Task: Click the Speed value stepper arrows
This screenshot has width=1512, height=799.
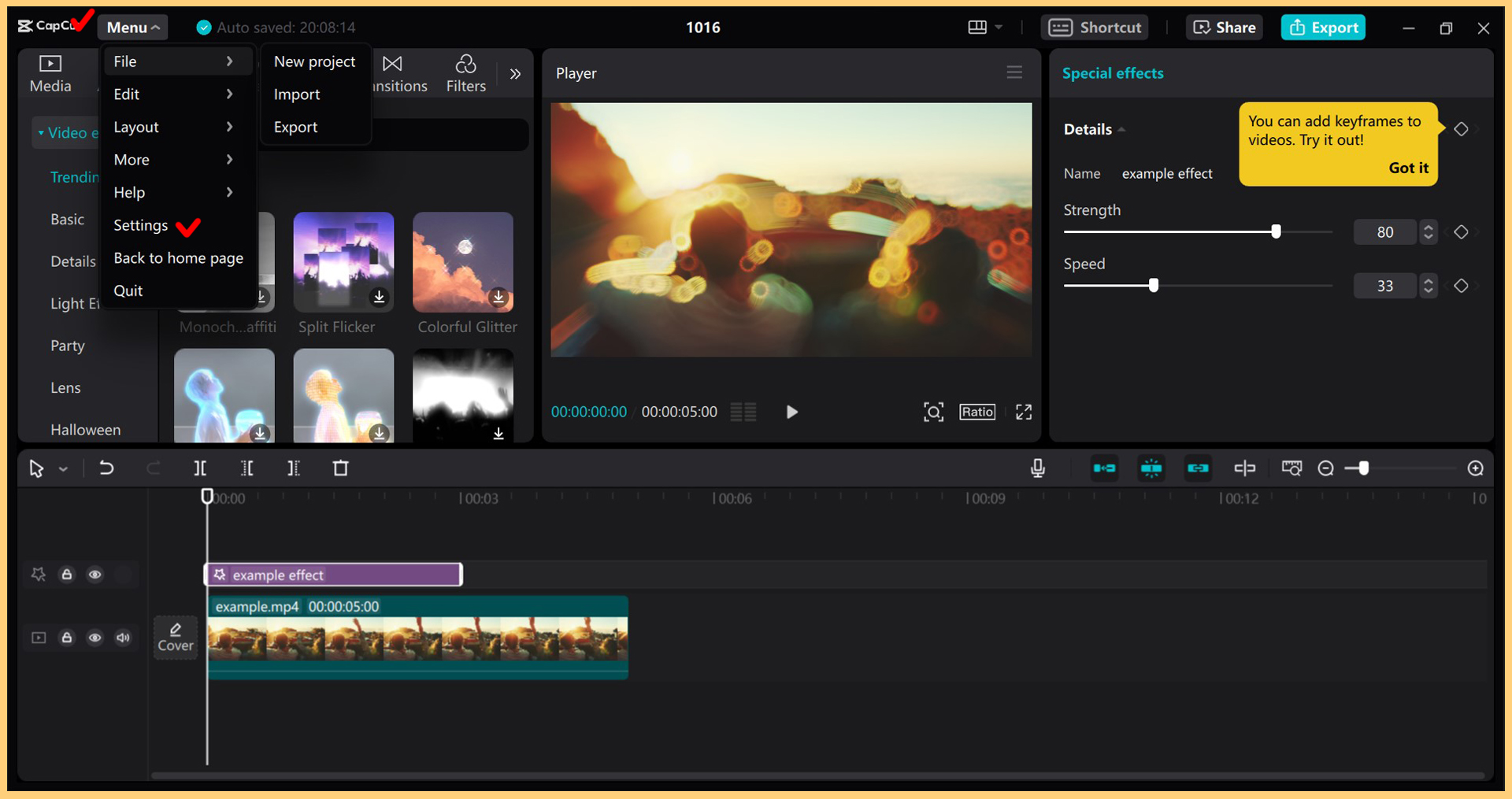Action: (x=1428, y=286)
